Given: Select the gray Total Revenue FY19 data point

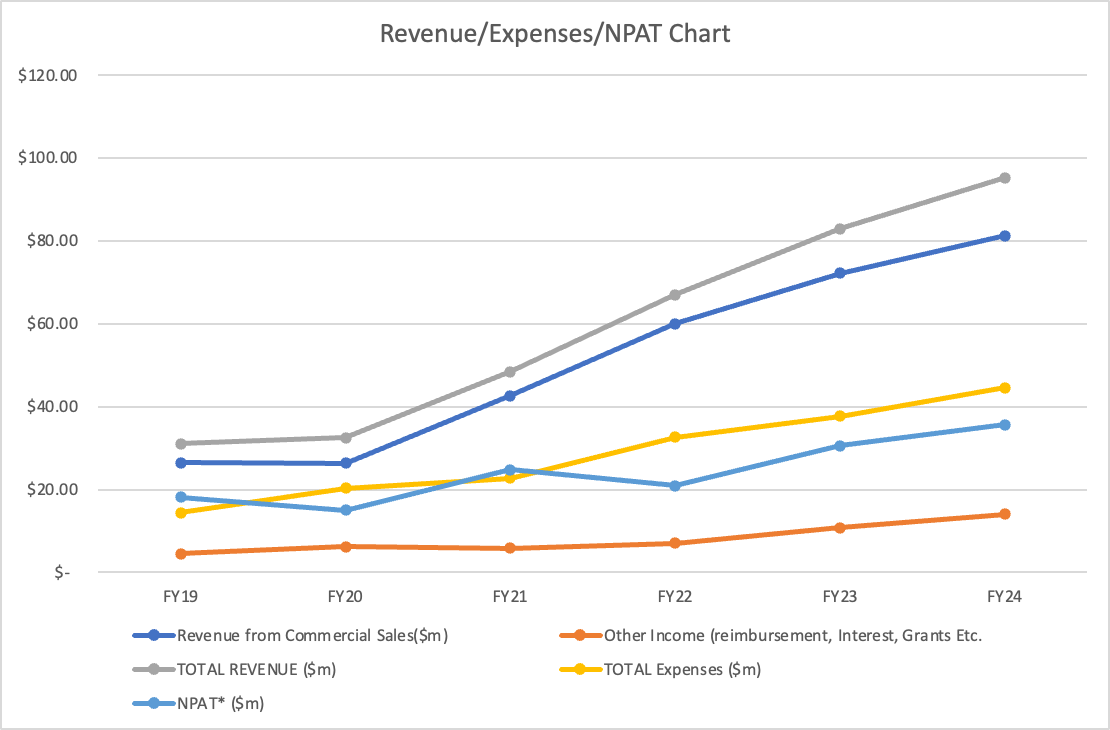Looking at the screenshot, I should (181, 443).
